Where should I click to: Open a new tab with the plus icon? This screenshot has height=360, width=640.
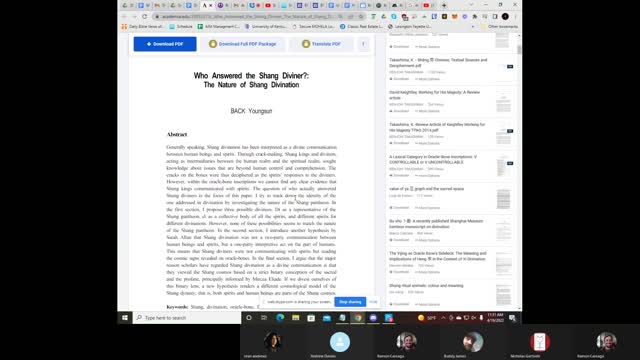pos(444,5)
